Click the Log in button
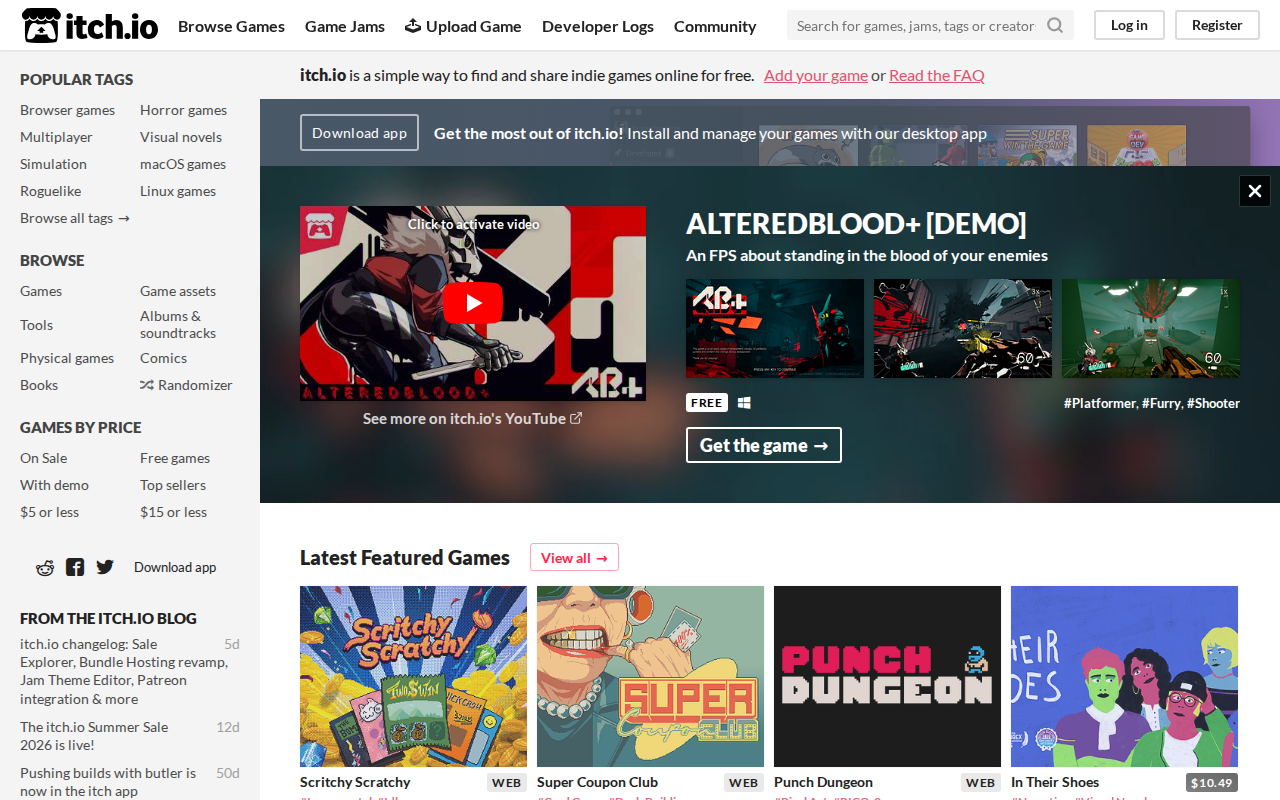 1129,25
